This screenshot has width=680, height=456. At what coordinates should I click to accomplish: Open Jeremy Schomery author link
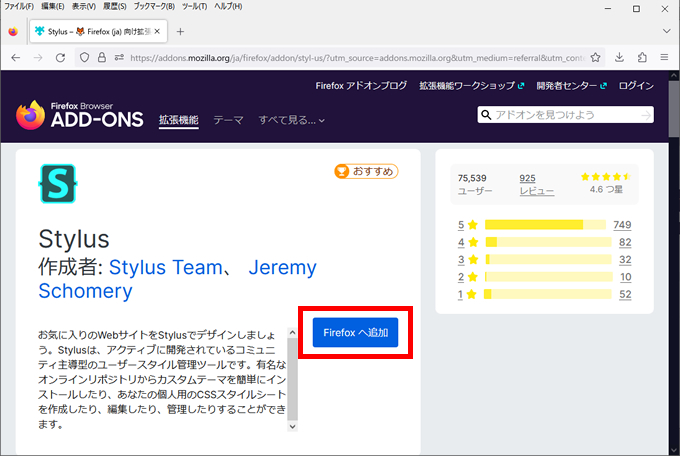pos(178,279)
